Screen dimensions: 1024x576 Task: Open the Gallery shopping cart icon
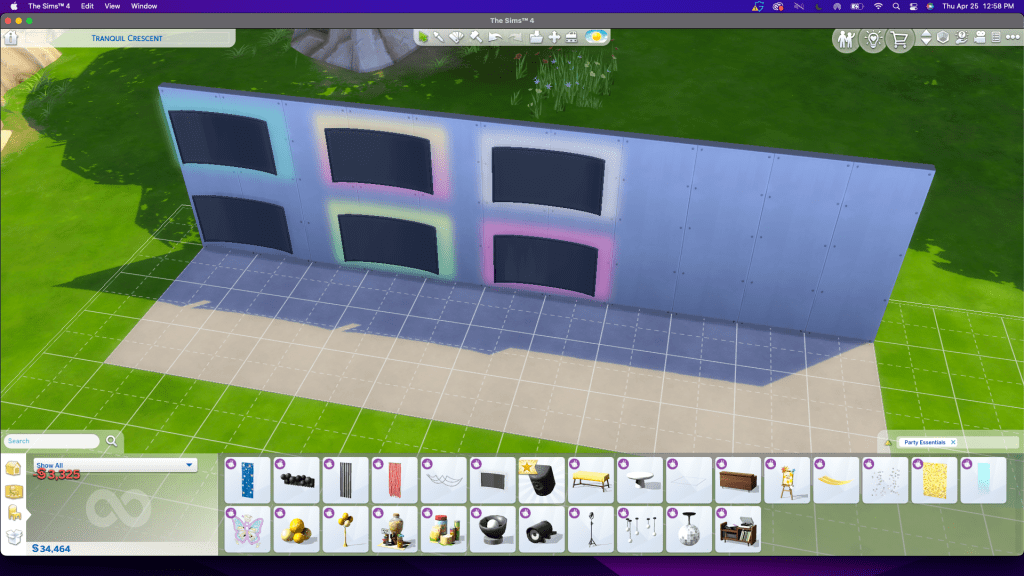900,40
